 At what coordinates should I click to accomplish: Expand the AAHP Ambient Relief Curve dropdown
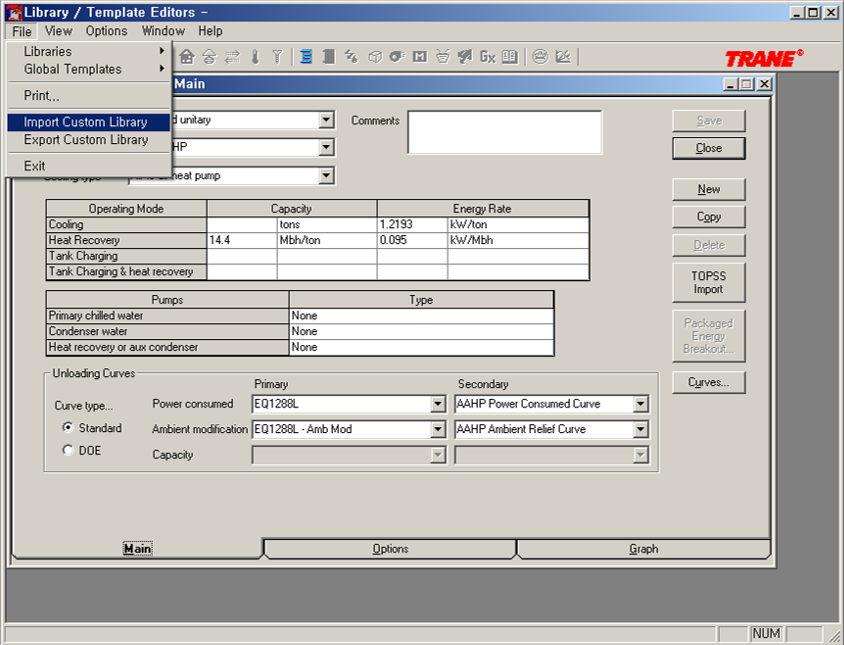tap(640, 430)
